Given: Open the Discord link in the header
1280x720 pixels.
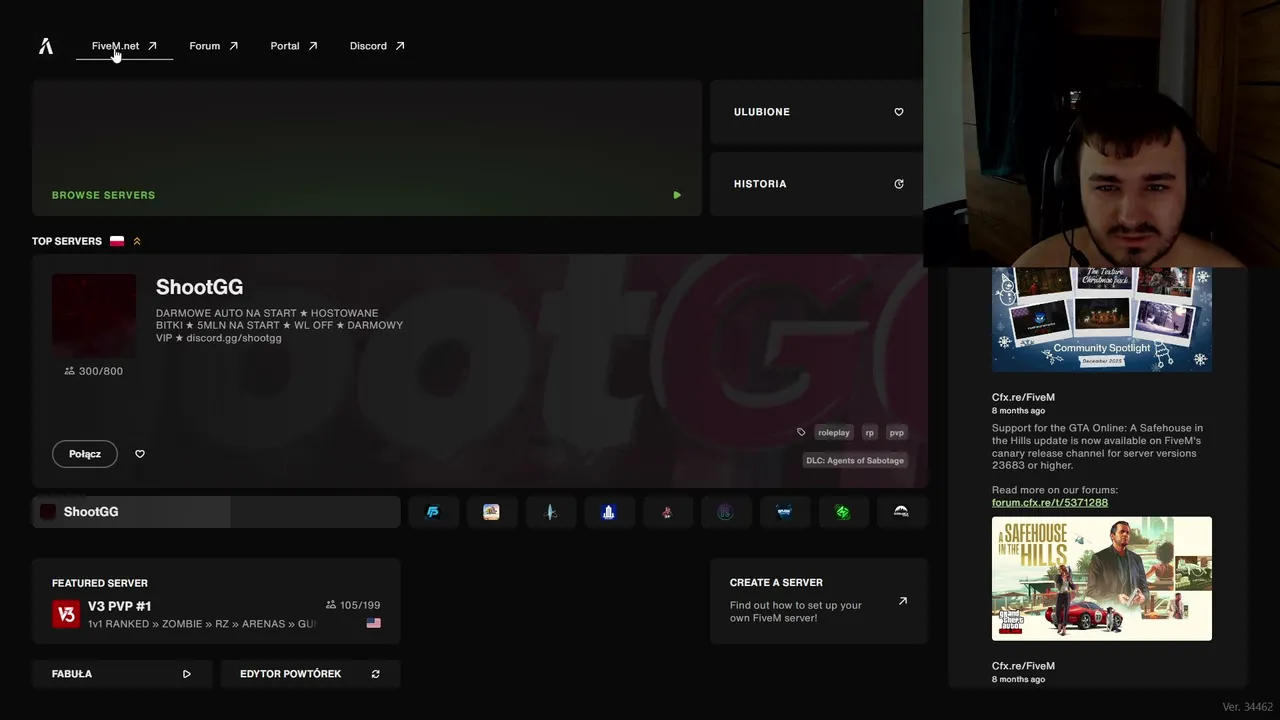Looking at the screenshot, I should point(377,46).
